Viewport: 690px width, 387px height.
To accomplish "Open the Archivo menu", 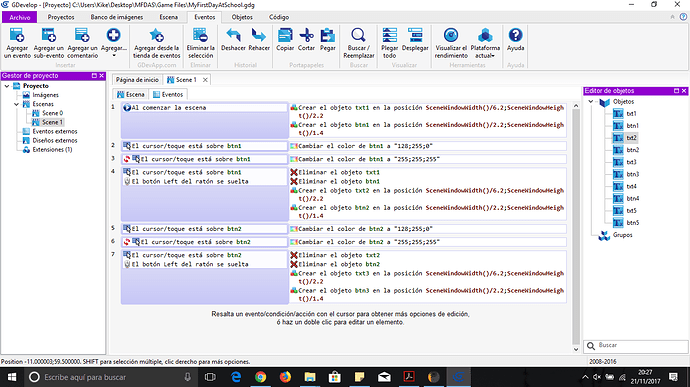I will (20, 17).
